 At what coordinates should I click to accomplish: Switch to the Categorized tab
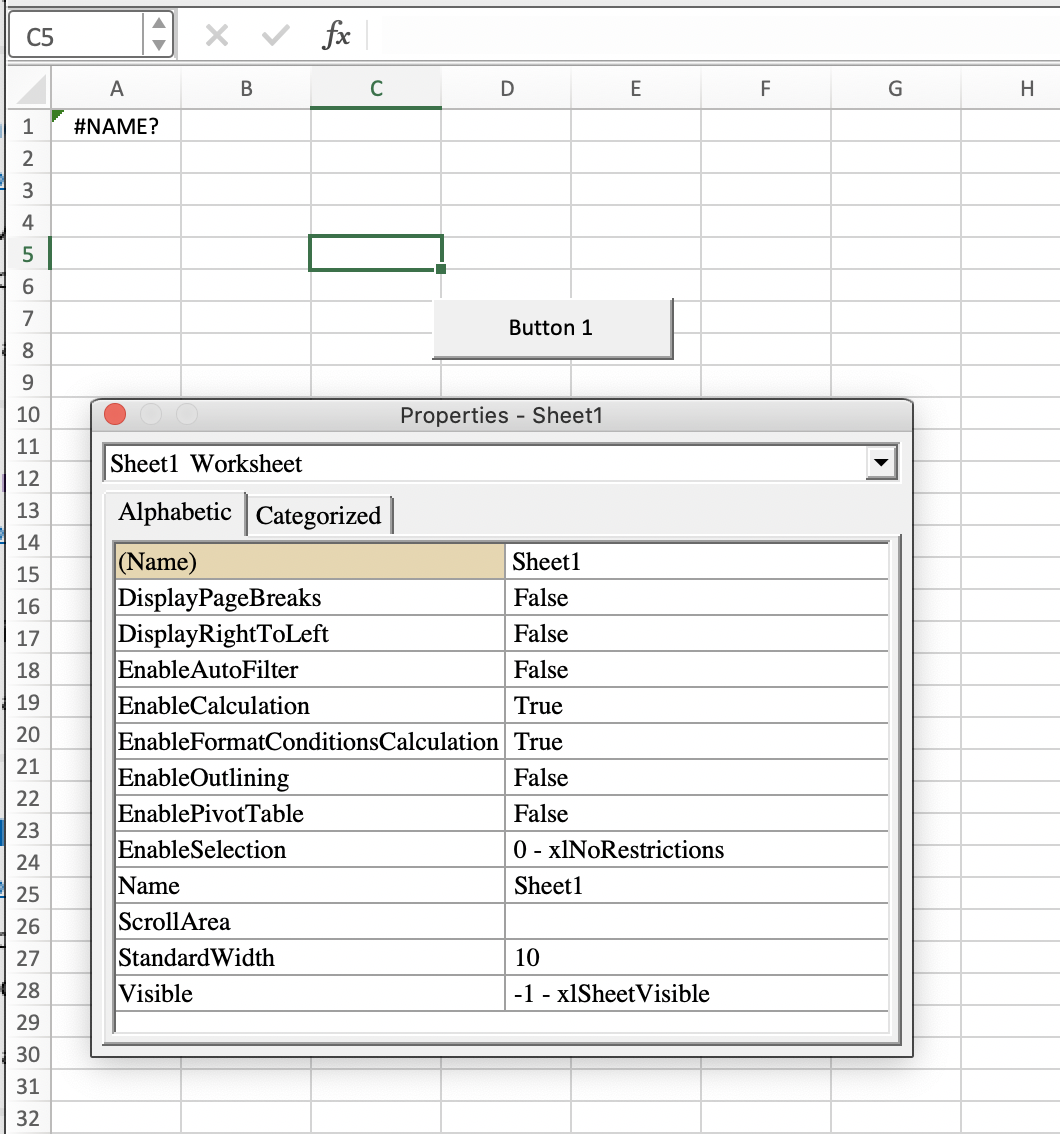318,516
